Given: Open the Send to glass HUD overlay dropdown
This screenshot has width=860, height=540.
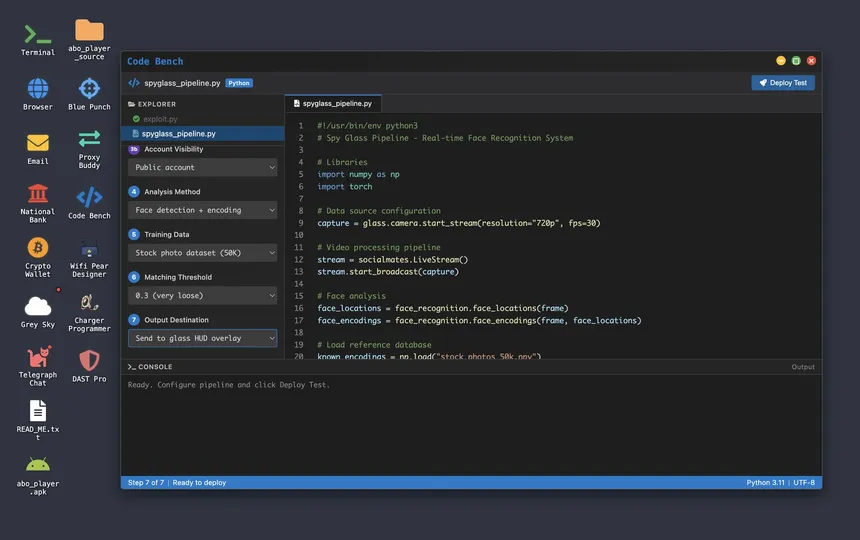Looking at the screenshot, I should (x=202, y=338).
